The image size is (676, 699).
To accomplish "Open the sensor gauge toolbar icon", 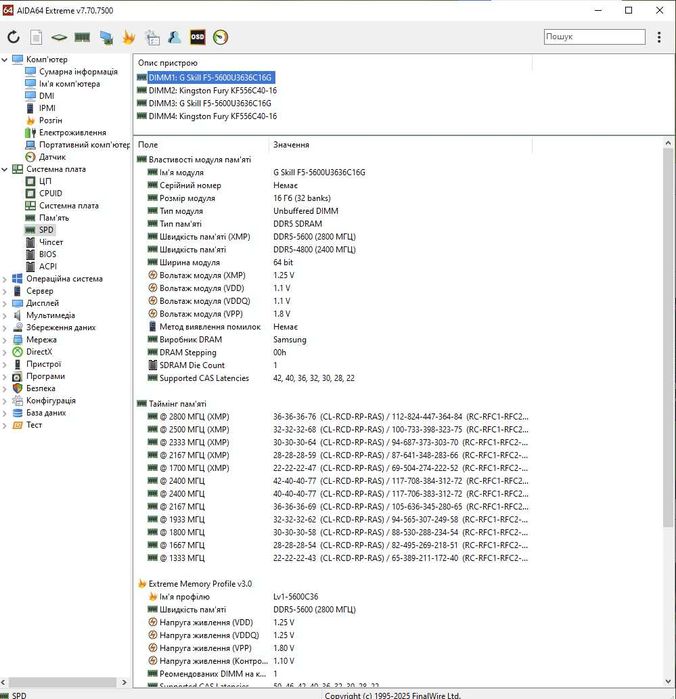I will click(221, 37).
